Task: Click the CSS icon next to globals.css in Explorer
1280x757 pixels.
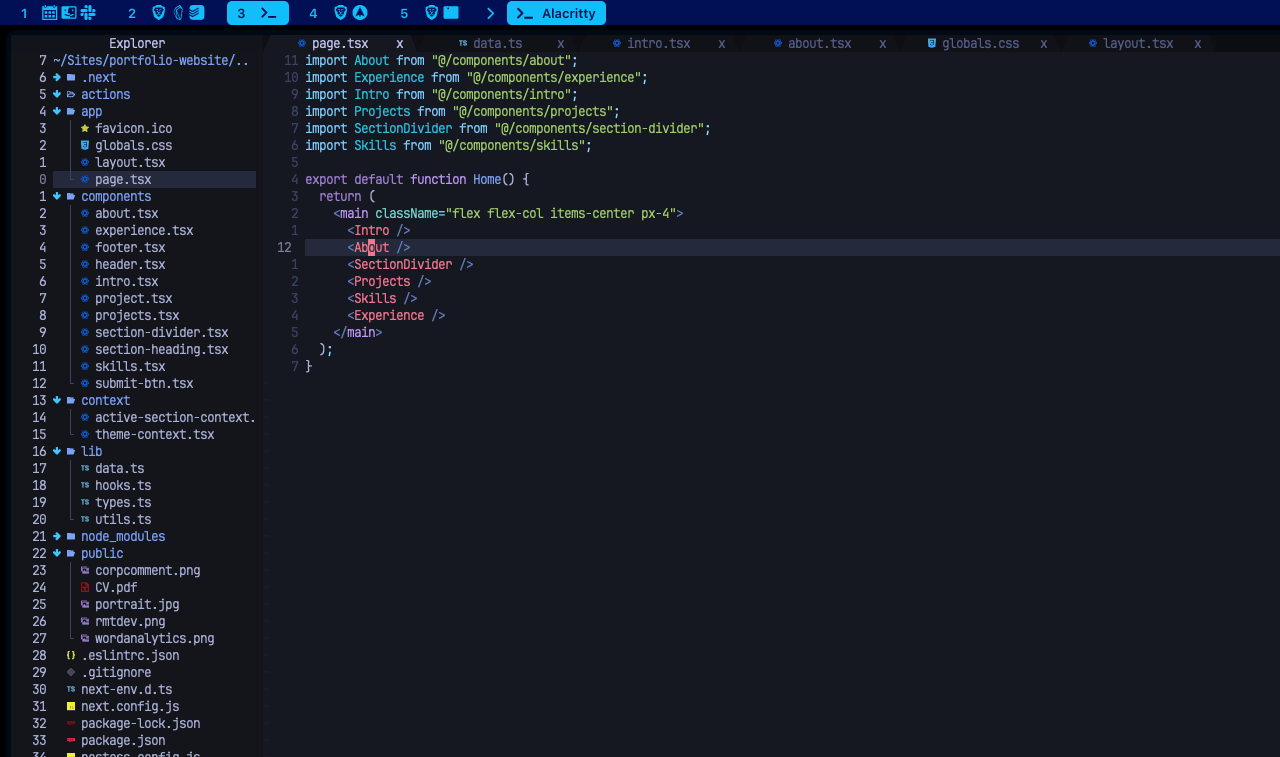Action: (x=85, y=146)
